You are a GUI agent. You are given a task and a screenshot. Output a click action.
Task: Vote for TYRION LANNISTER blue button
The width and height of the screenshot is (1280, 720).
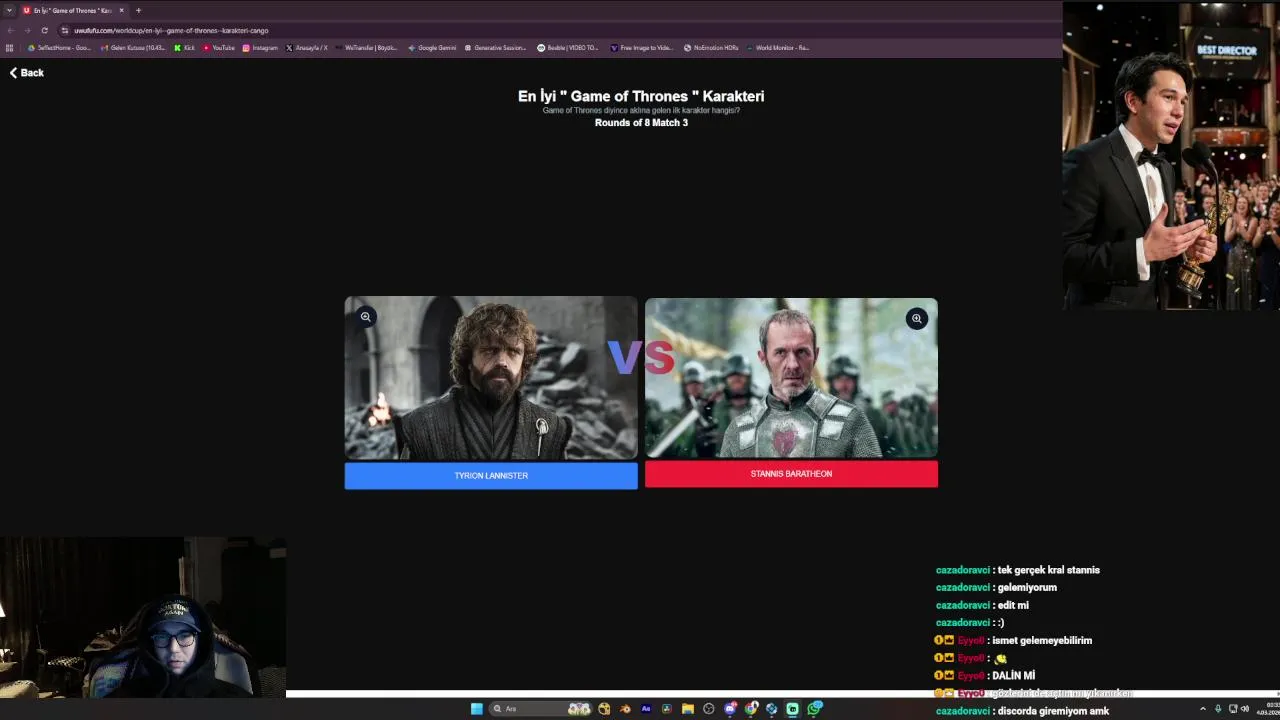(491, 476)
